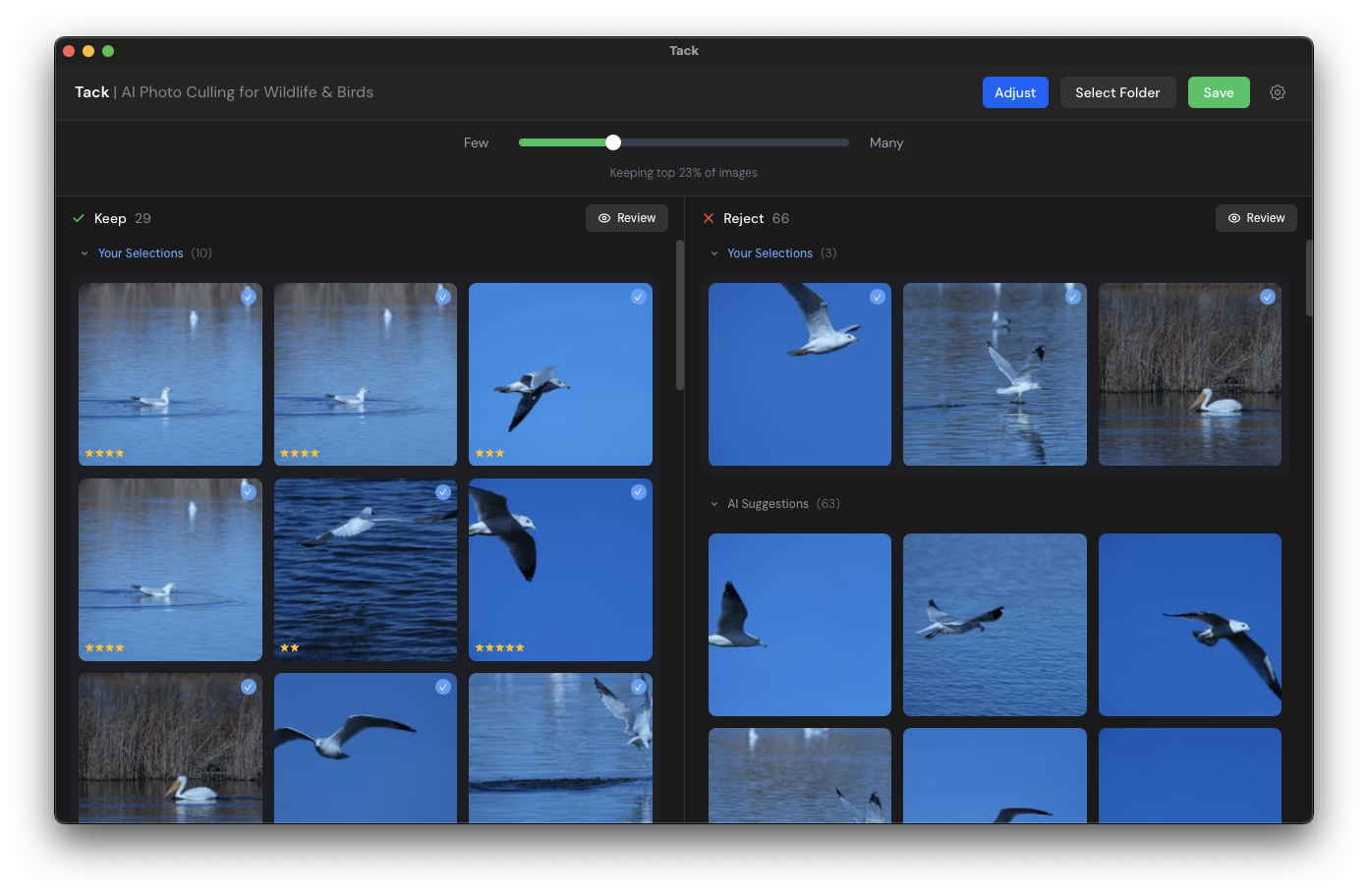Click the red Reject X icon

coord(709,218)
